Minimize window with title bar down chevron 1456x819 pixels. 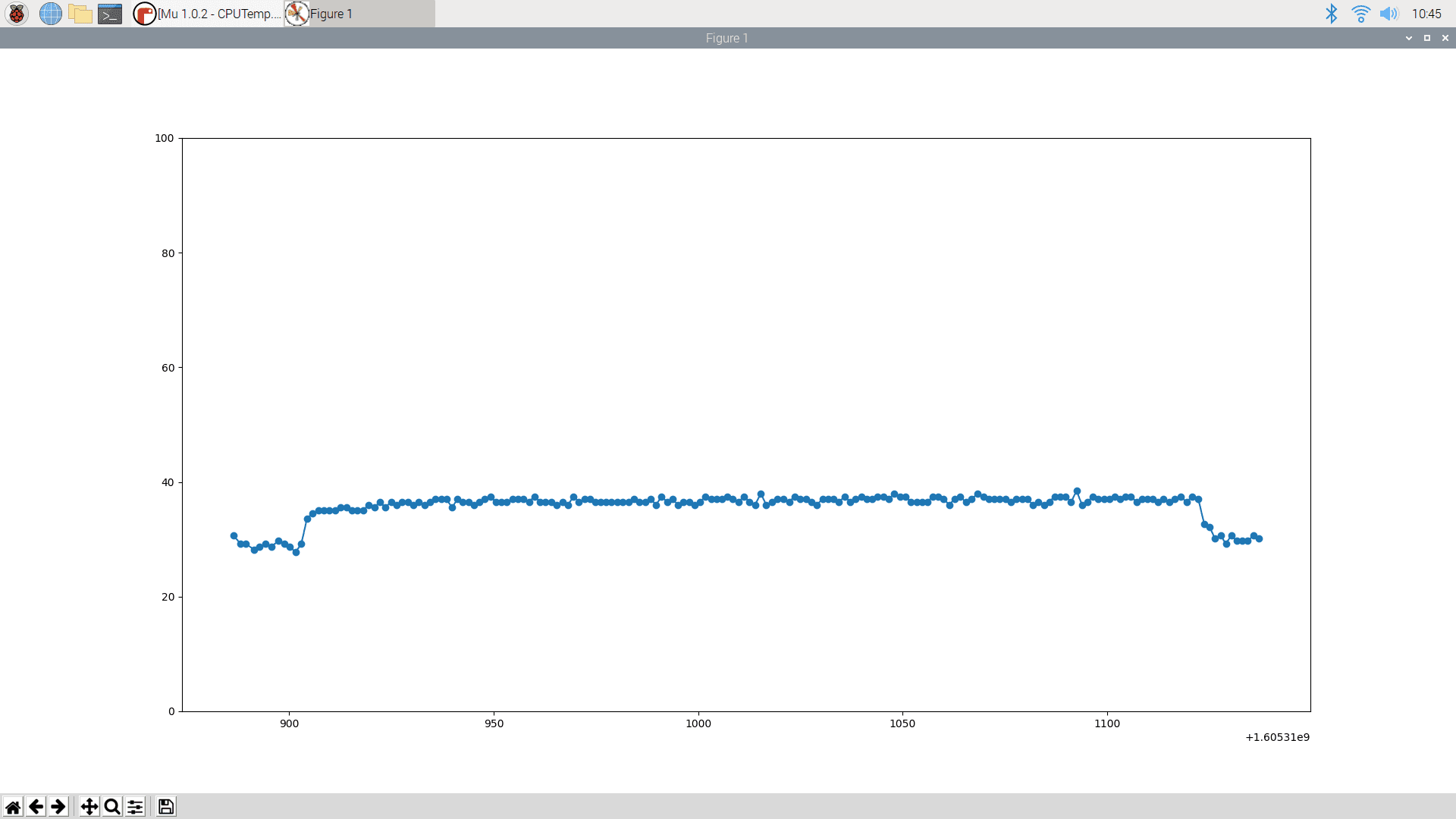pyautogui.click(x=1409, y=38)
